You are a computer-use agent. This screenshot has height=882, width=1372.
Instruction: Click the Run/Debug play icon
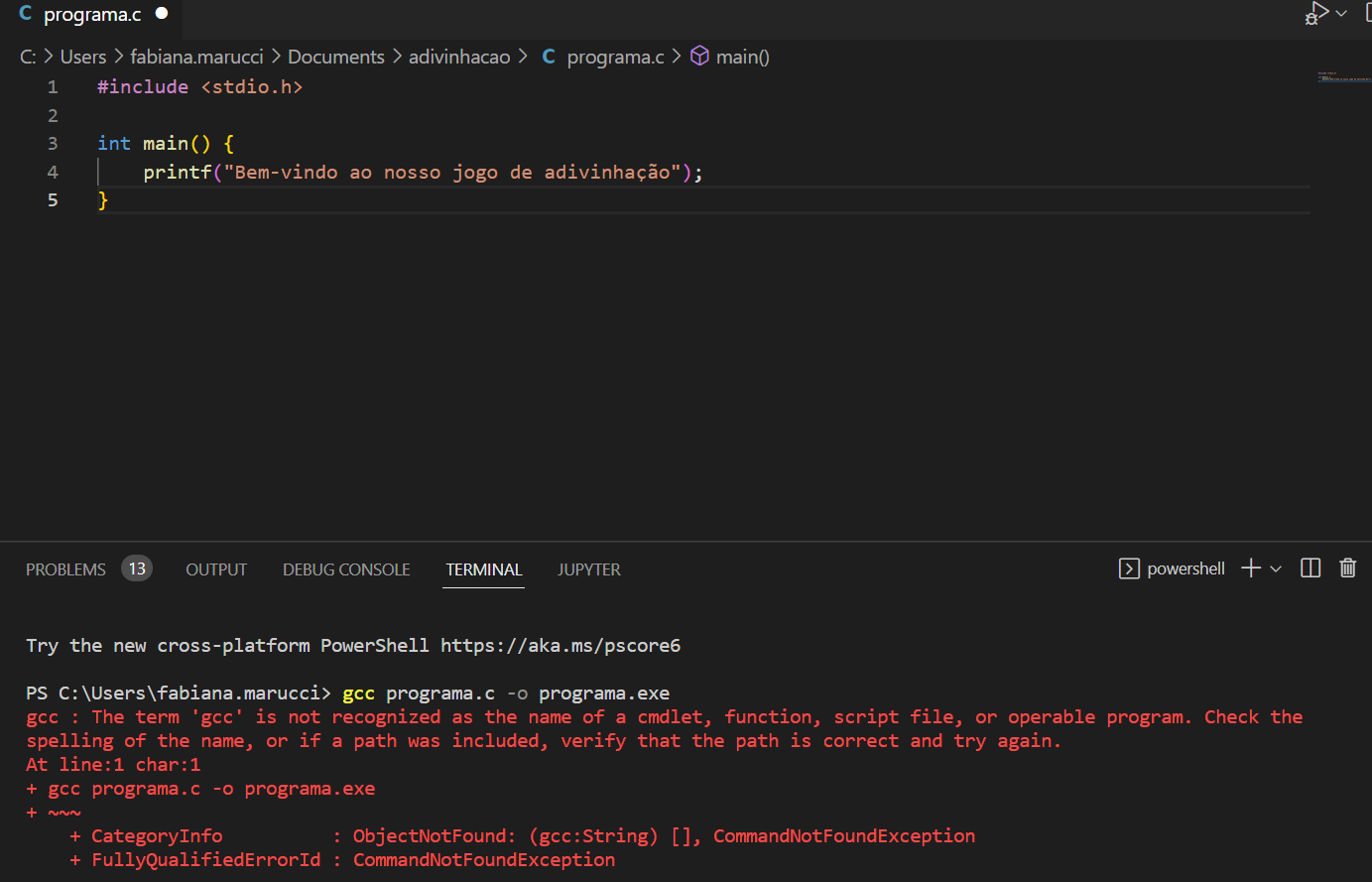pyautogui.click(x=1317, y=13)
